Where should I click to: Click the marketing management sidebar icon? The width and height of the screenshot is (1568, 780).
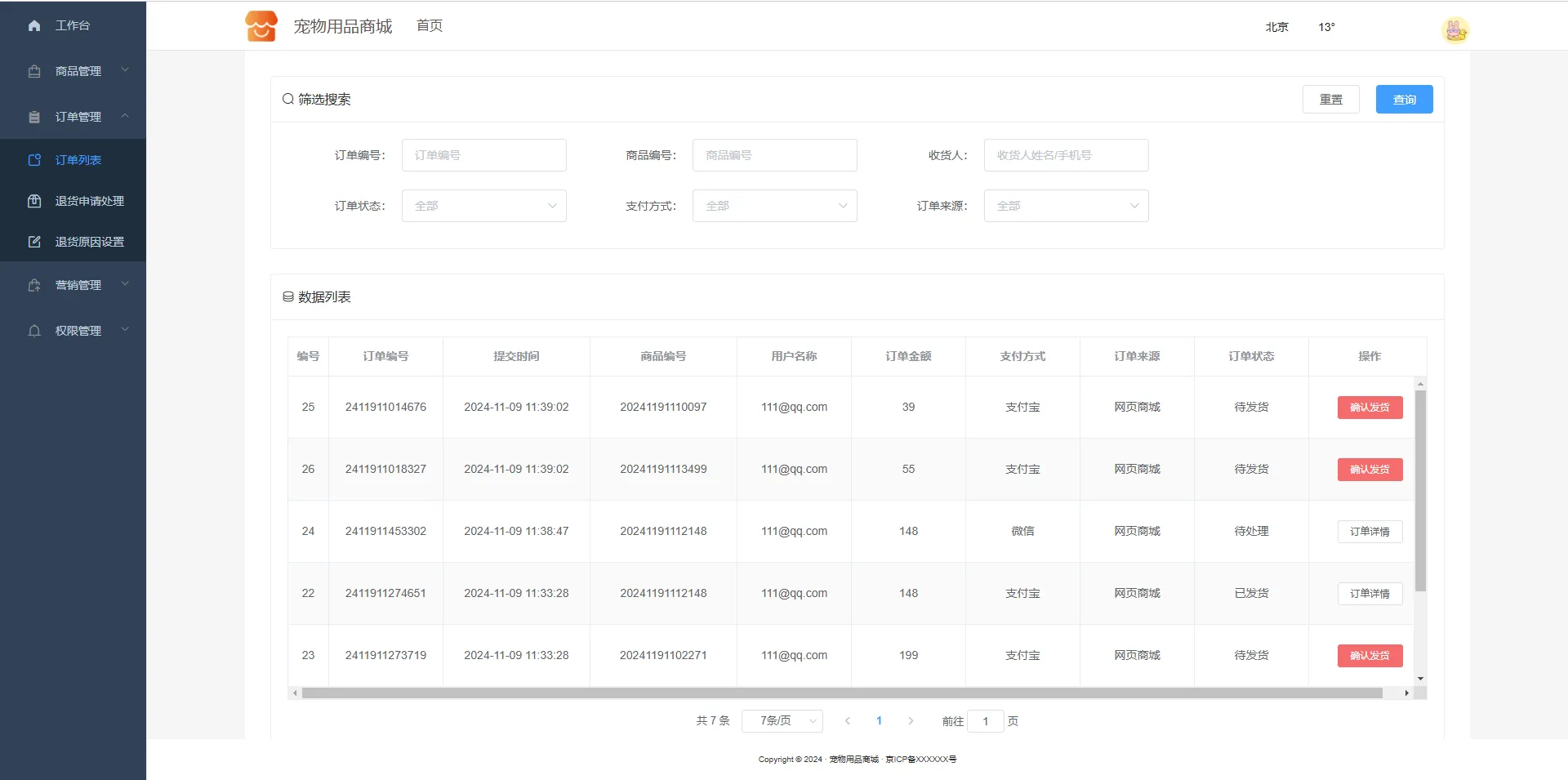tap(34, 285)
